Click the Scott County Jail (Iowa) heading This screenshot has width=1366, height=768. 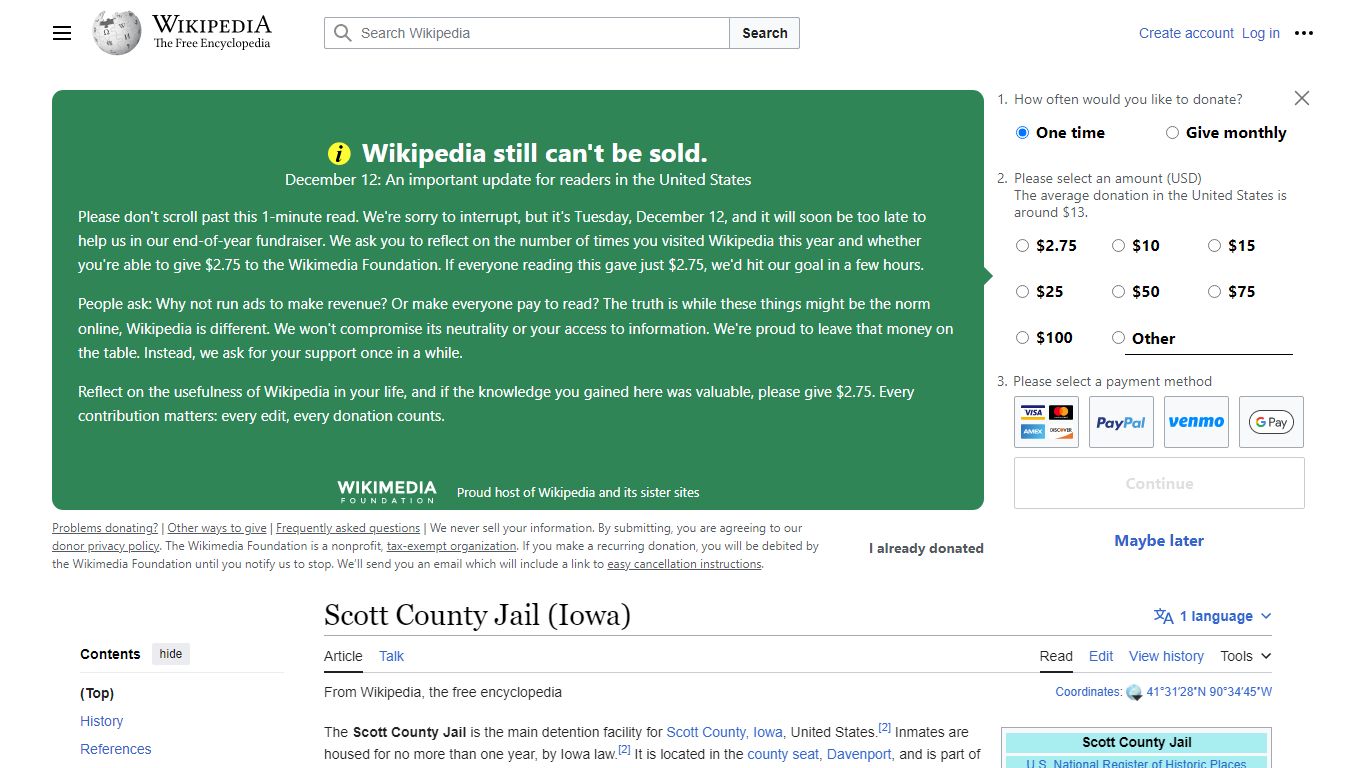[x=477, y=615]
